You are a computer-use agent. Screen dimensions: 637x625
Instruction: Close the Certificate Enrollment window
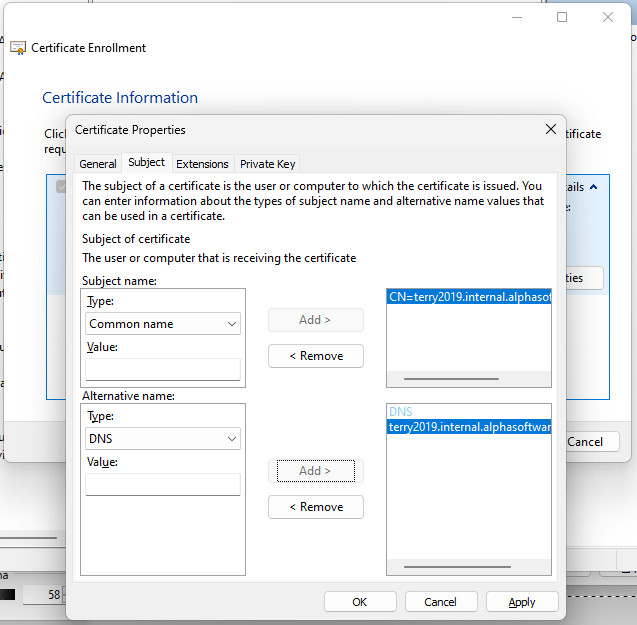point(608,17)
